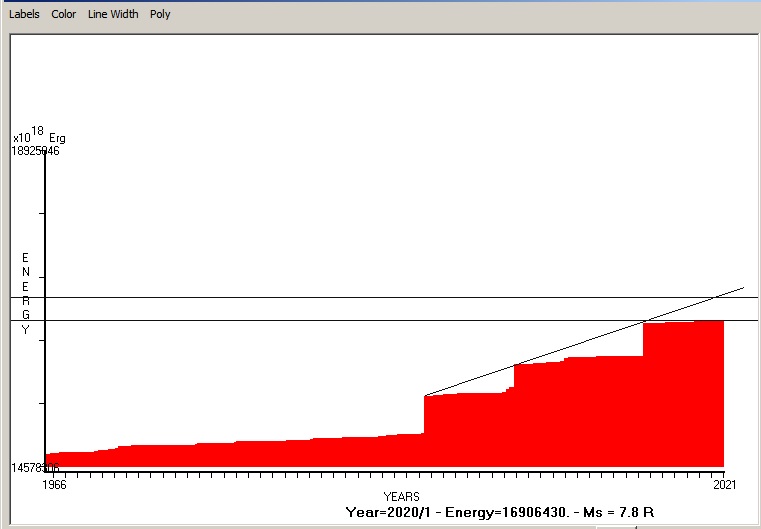The image size is (761, 529).
Task: Click the tallest red step near 2021
Action: [682, 395]
